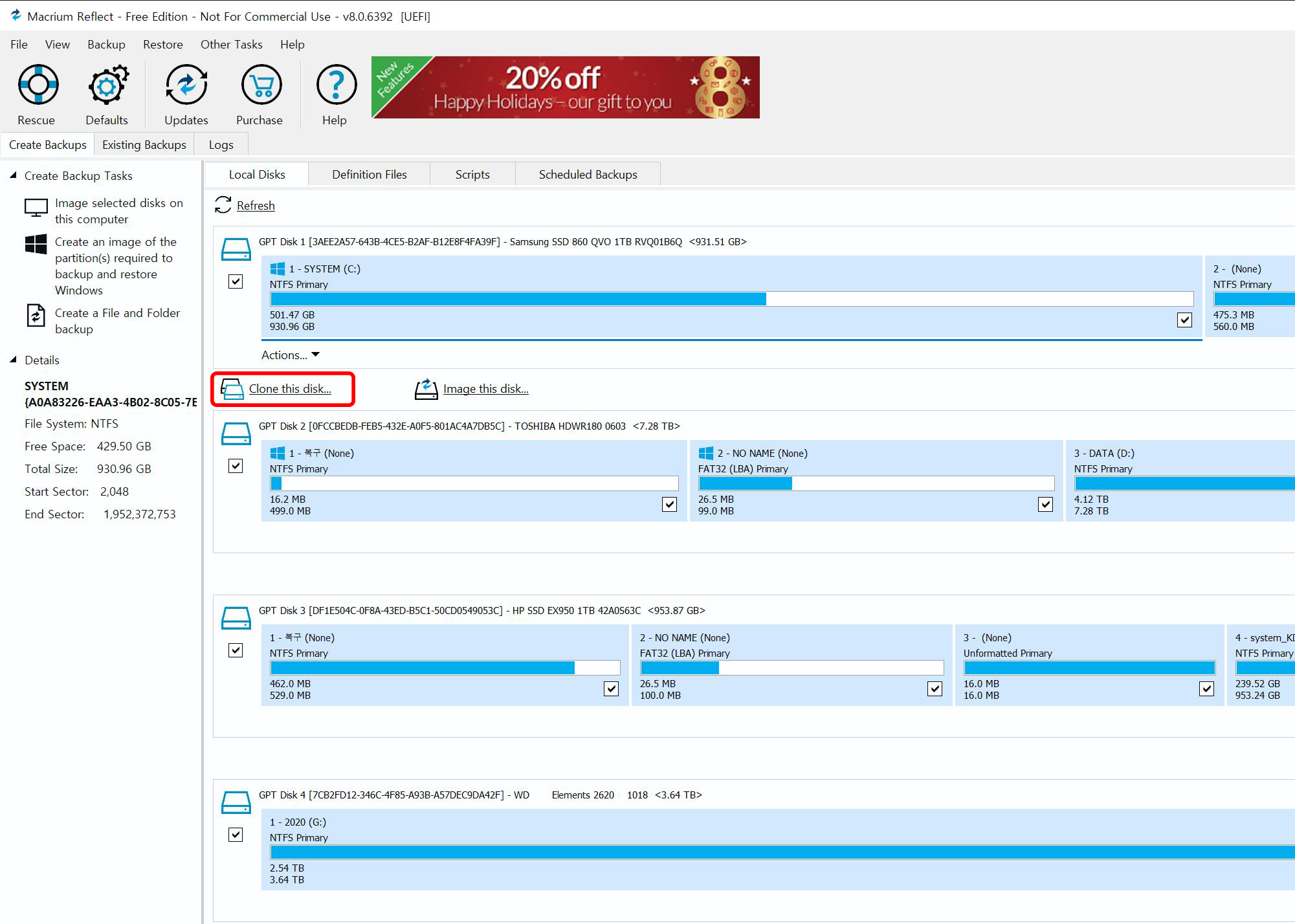The image size is (1295, 924).
Task: Switch to the Scheduled Backups tab
Action: click(588, 174)
